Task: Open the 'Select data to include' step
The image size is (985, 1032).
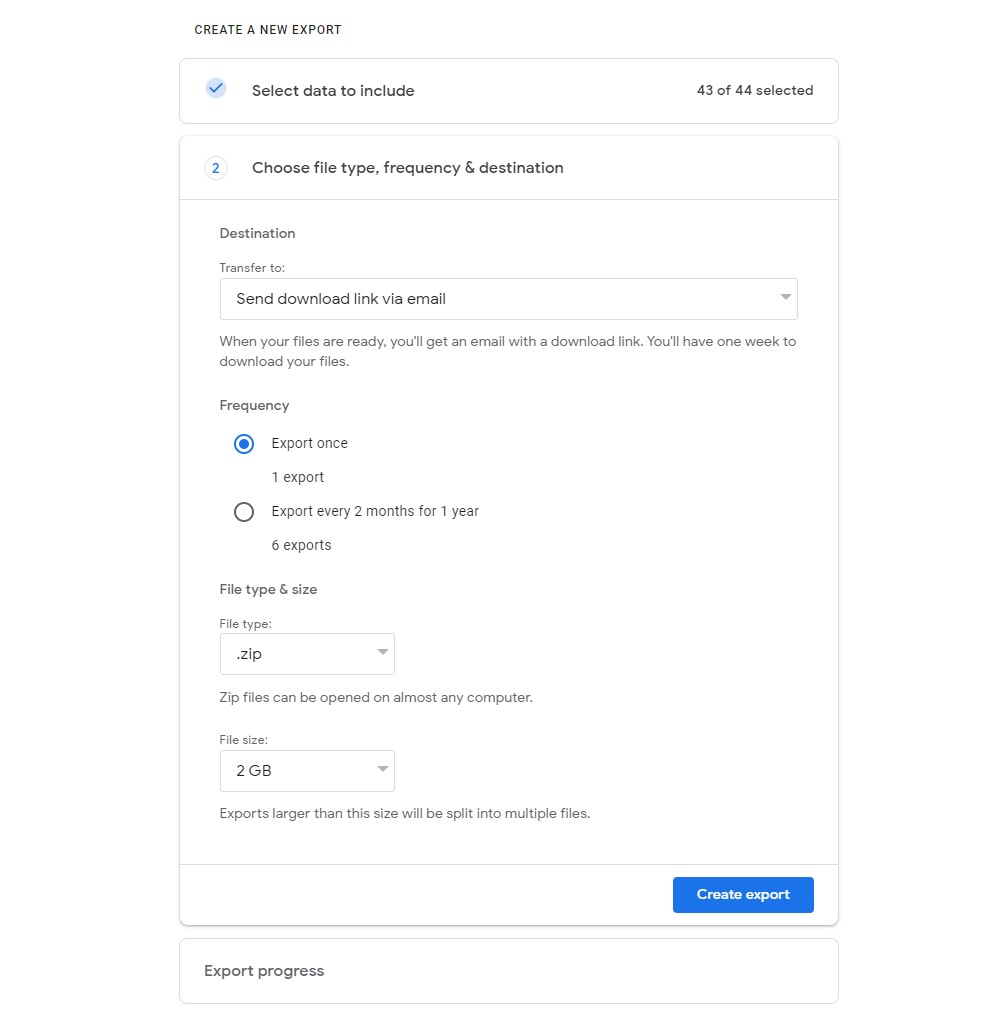Action: tap(333, 91)
